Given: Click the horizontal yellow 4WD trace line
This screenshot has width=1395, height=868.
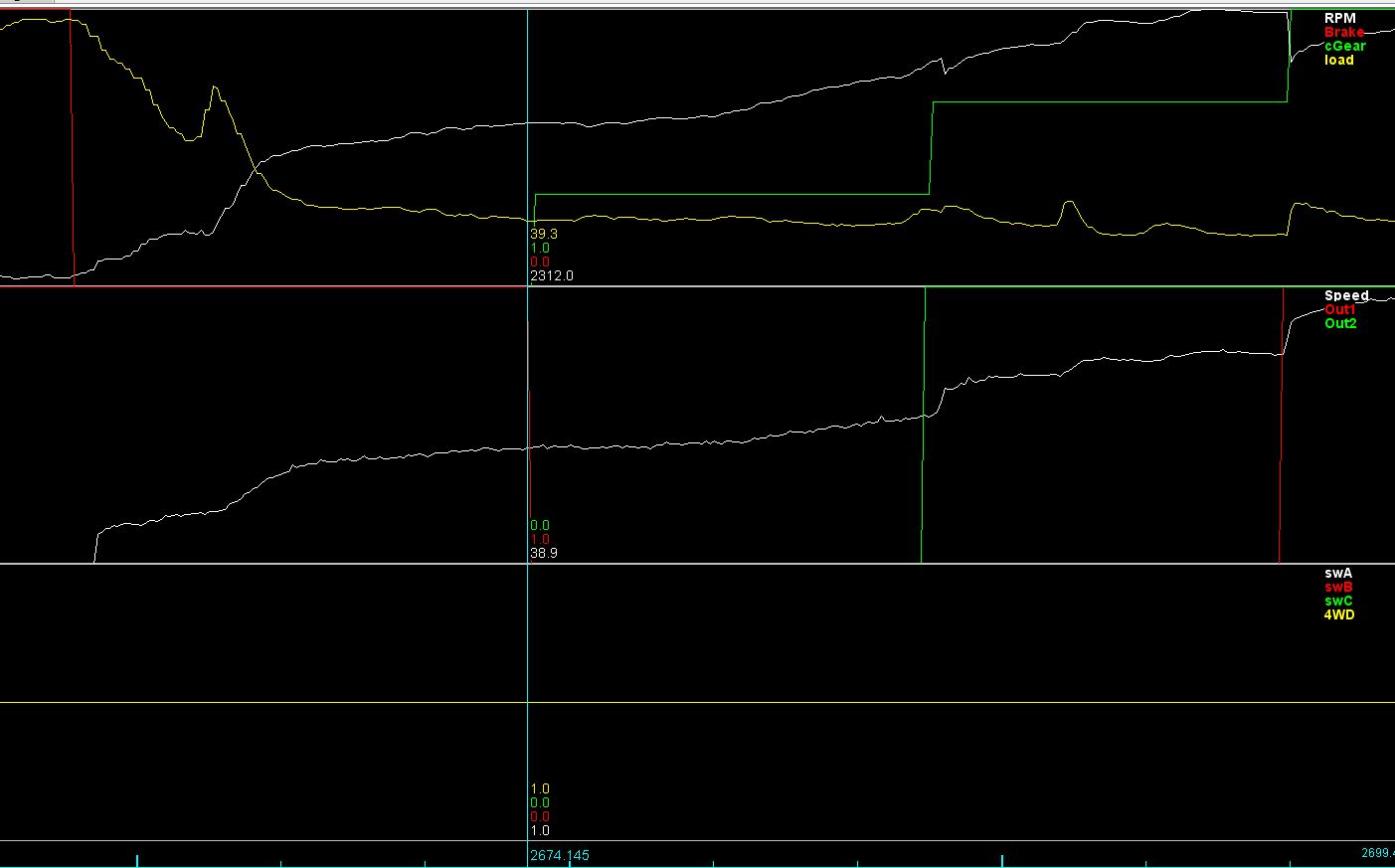Looking at the screenshot, I should tap(795, 702).
